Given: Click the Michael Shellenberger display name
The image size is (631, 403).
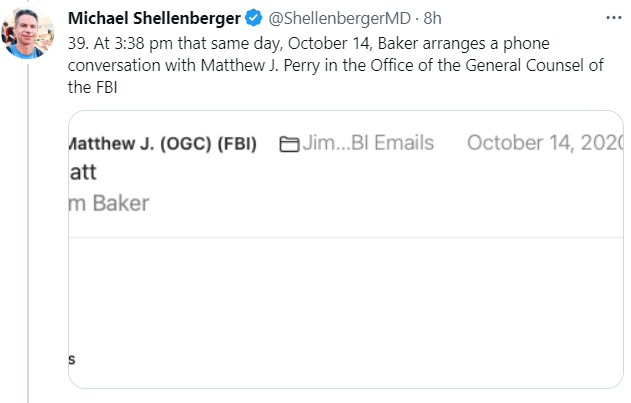Looking at the screenshot, I should (x=154, y=19).
